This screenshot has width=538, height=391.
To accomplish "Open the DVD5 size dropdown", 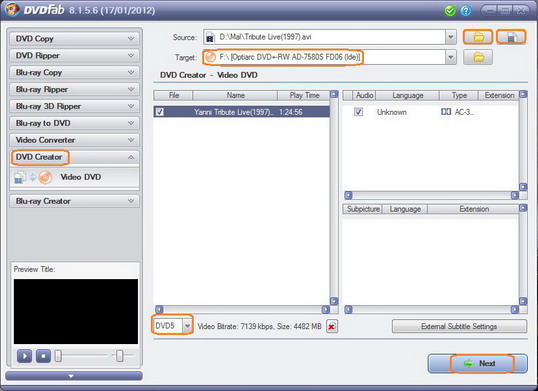I will click(187, 325).
